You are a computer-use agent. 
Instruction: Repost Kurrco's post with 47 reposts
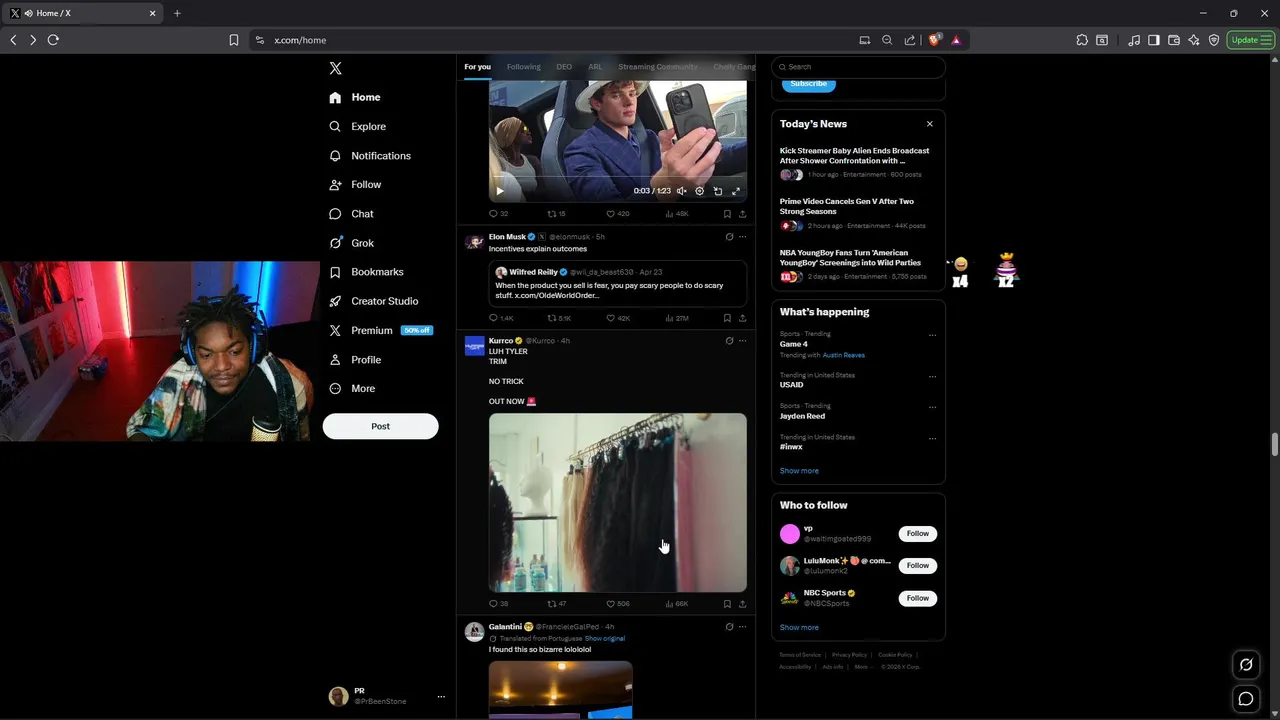point(556,604)
